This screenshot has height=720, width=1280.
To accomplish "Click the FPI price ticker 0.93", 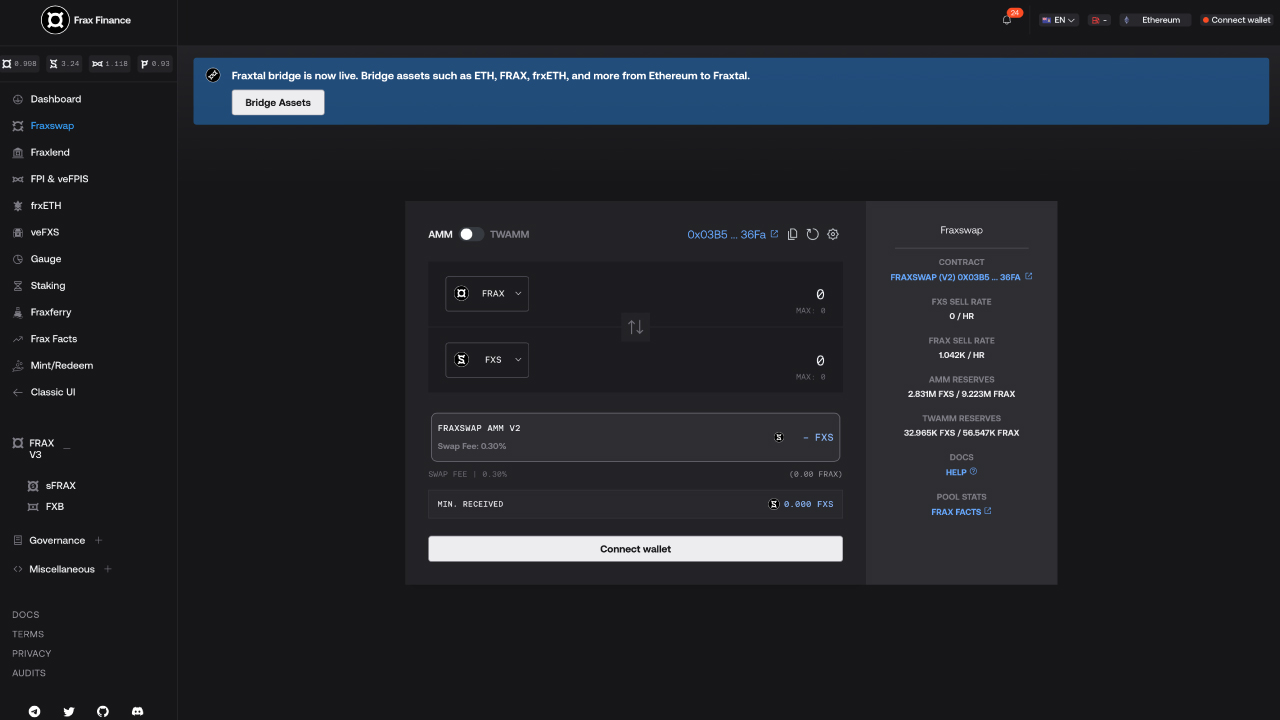I will (x=155, y=64).
